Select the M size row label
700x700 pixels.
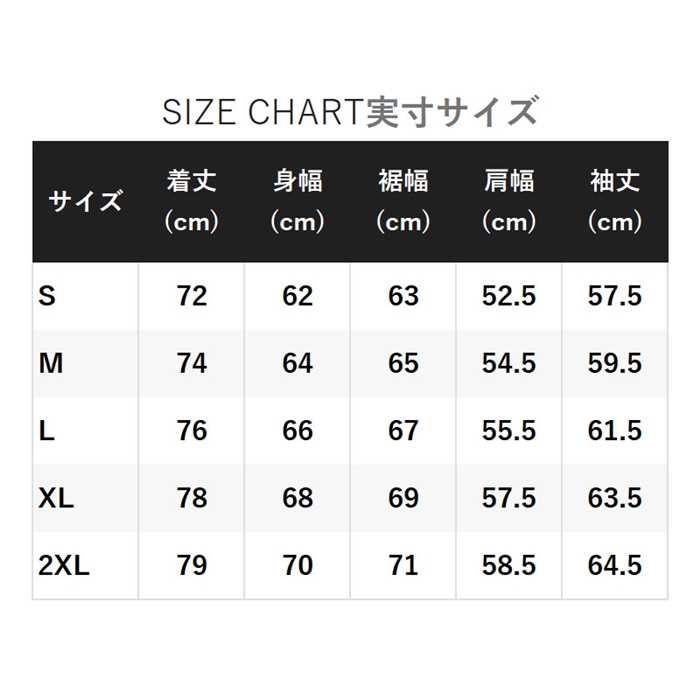coord(51,363)
